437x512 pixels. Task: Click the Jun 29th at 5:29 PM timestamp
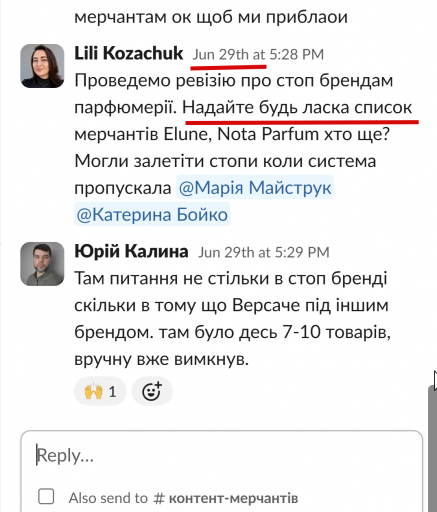click(x=264, y=252)
